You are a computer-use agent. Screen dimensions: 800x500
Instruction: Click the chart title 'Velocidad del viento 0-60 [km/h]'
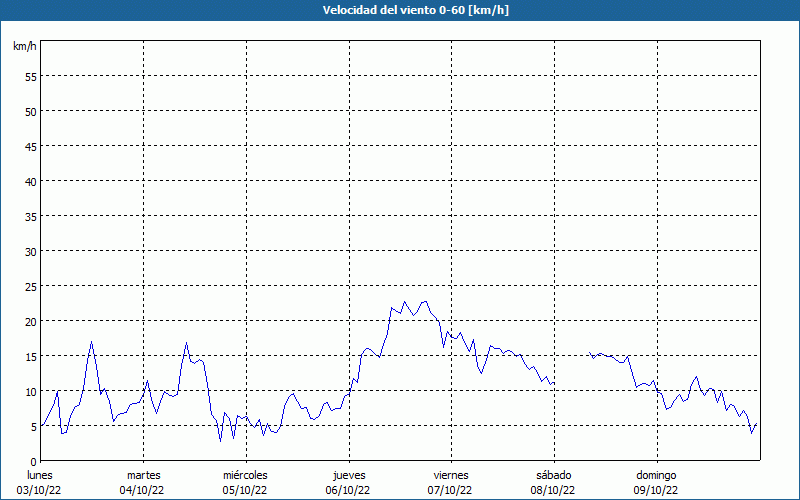pyautogui.click(x=415, y=10)
